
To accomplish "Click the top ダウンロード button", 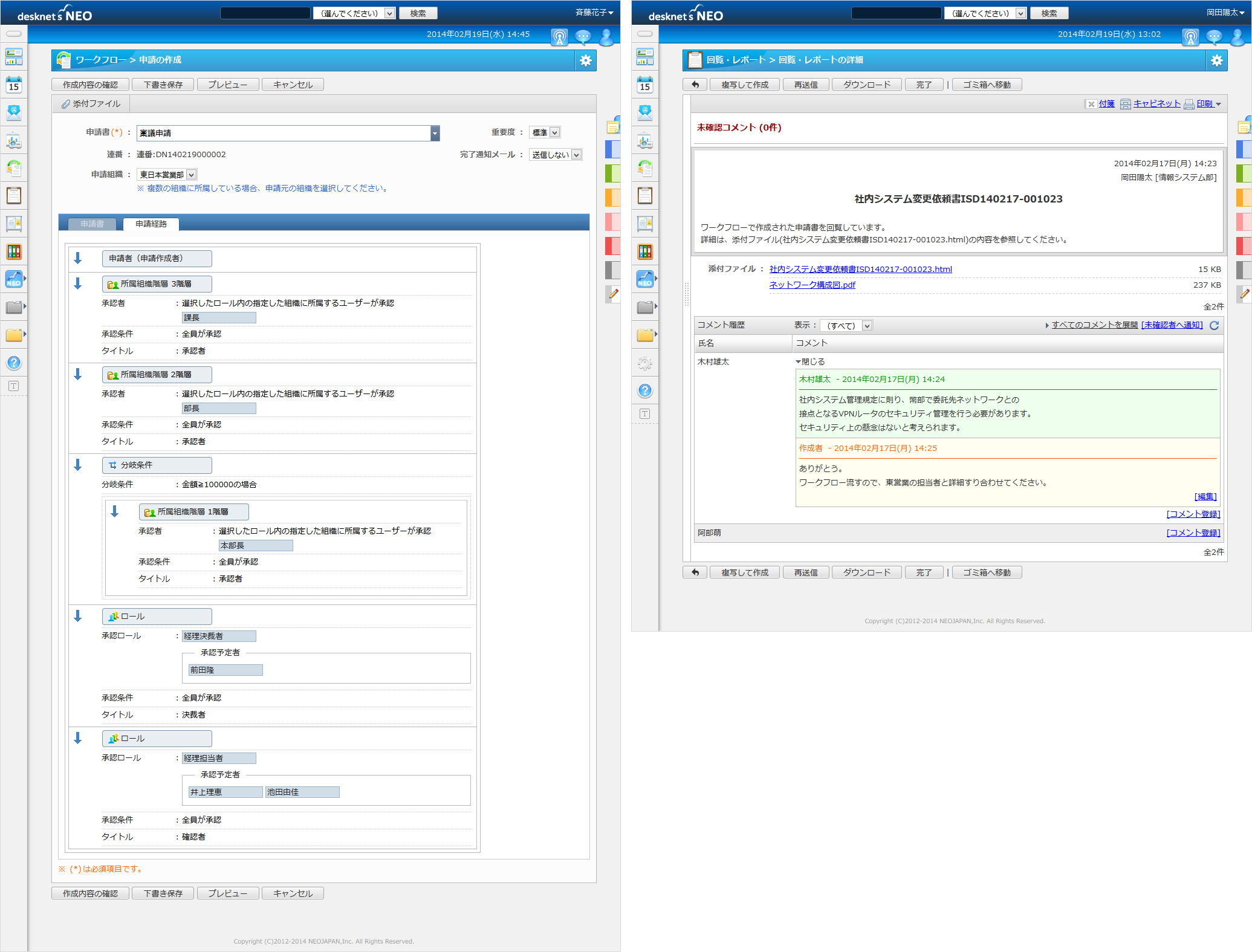I will tap(867, 85).
